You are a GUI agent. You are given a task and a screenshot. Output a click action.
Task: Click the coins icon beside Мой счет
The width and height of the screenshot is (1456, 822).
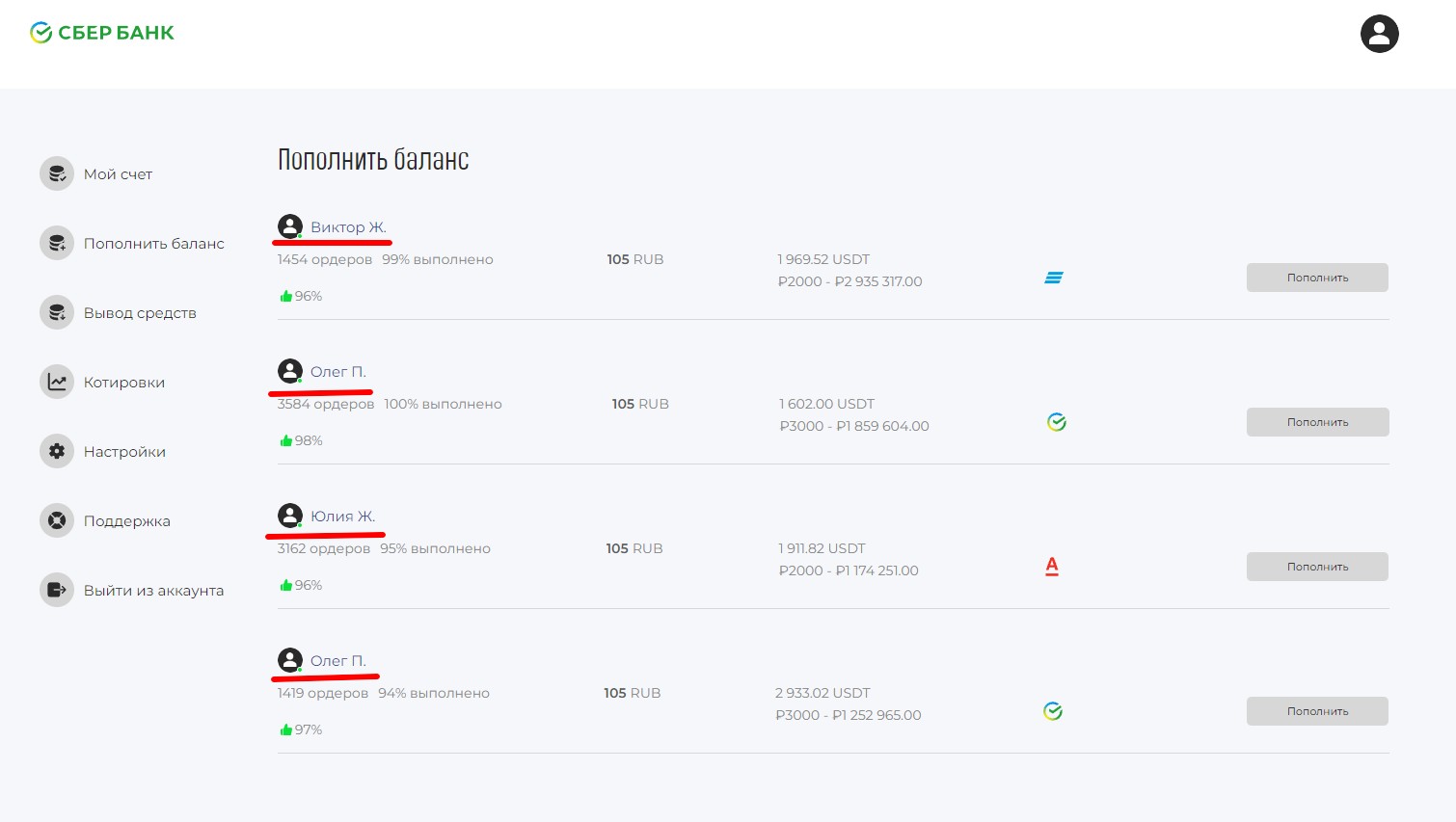point(57,174)
